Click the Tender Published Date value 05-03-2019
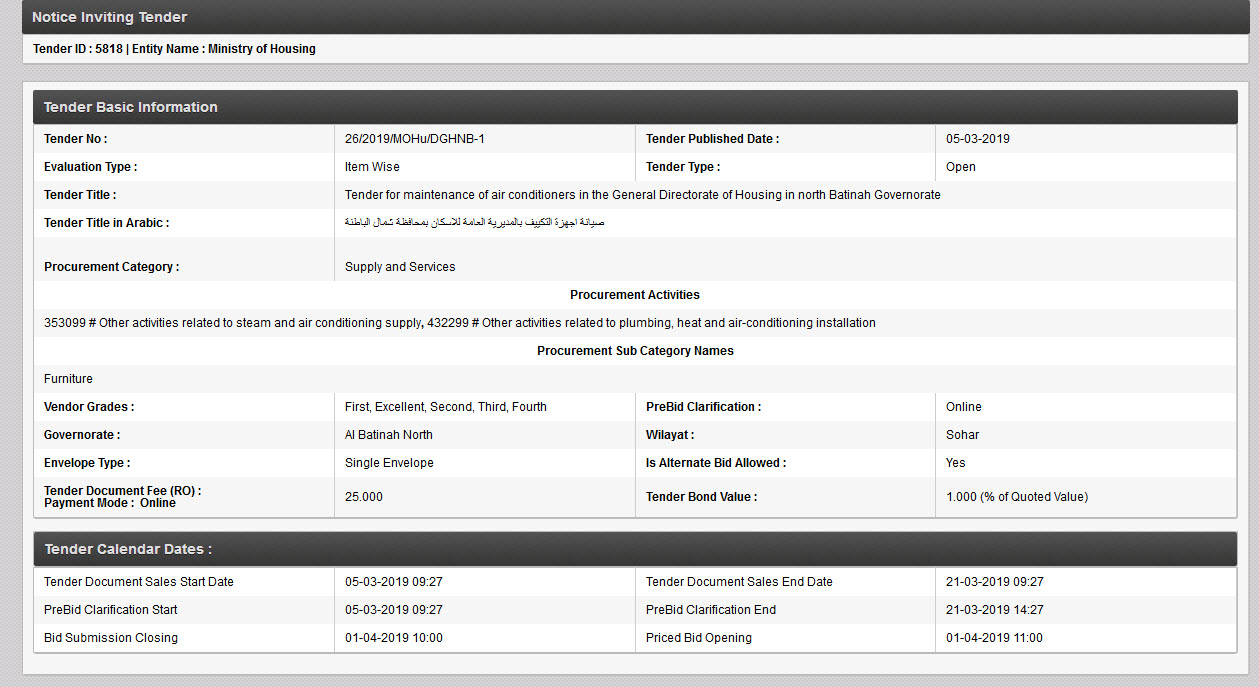Viewport: 1259px width, 687px height. pos(977,139)
